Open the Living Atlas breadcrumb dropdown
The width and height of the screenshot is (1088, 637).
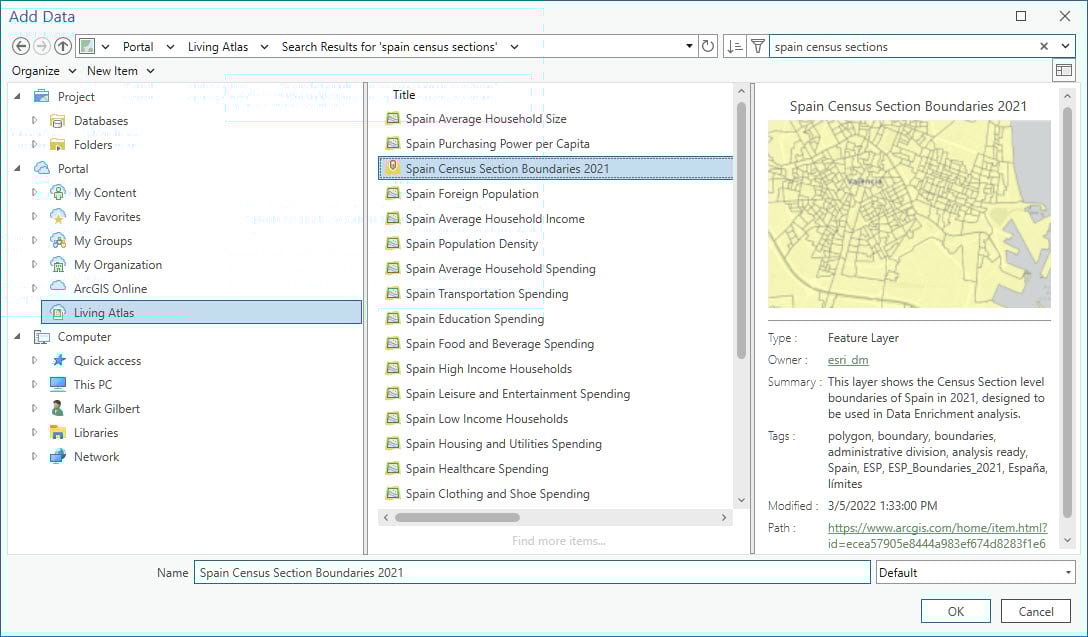[263, 46]
